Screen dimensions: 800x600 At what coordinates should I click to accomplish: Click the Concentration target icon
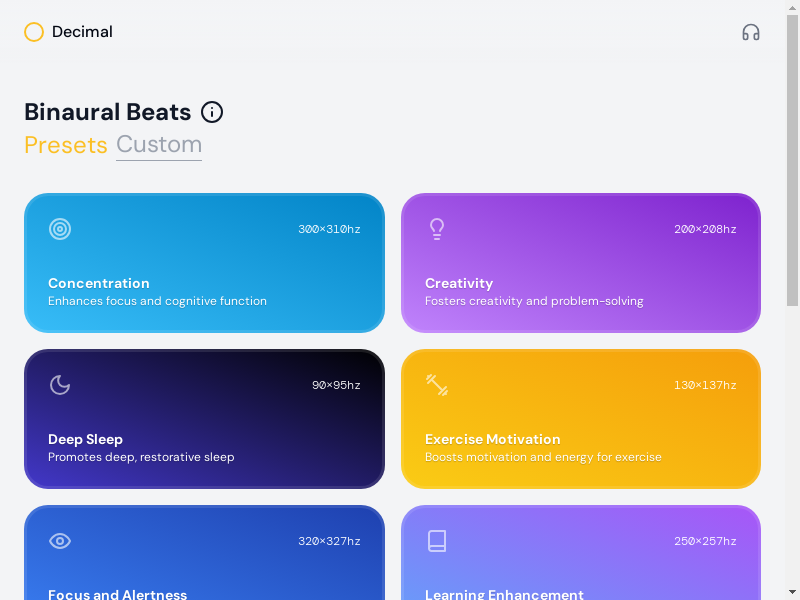(60, 229)
